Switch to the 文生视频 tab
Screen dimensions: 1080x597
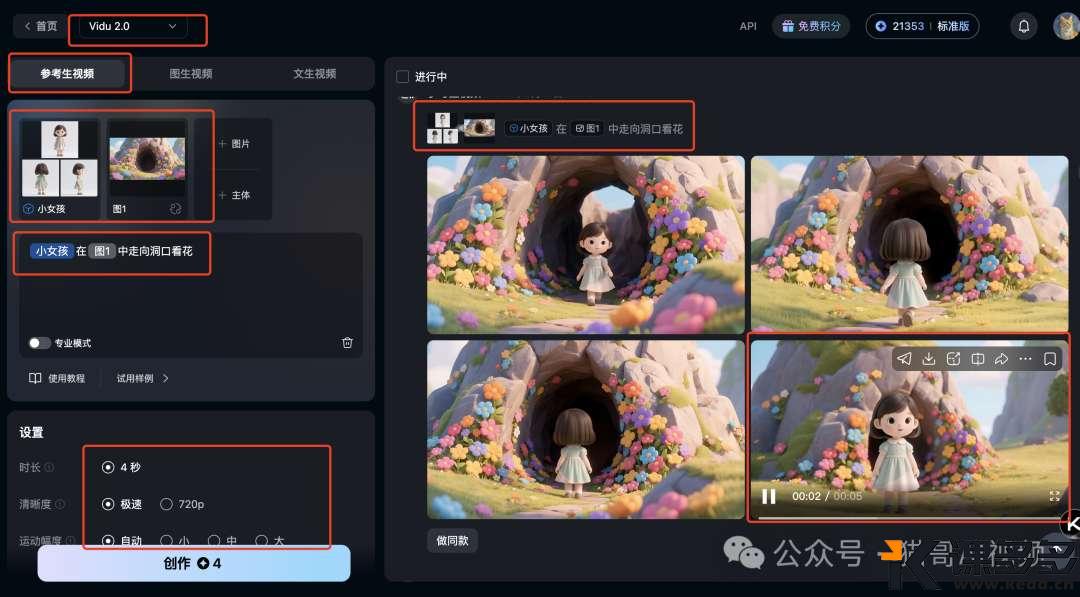(314, 74)
